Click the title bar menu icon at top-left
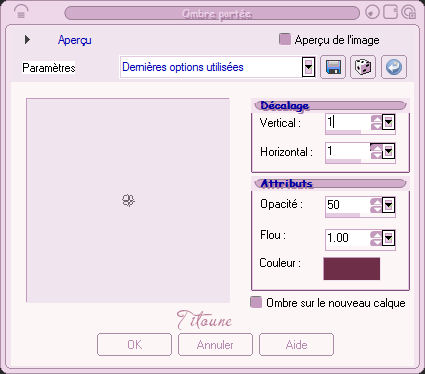The height and width of the screenshot is (374, 425). tap(21, 12)
